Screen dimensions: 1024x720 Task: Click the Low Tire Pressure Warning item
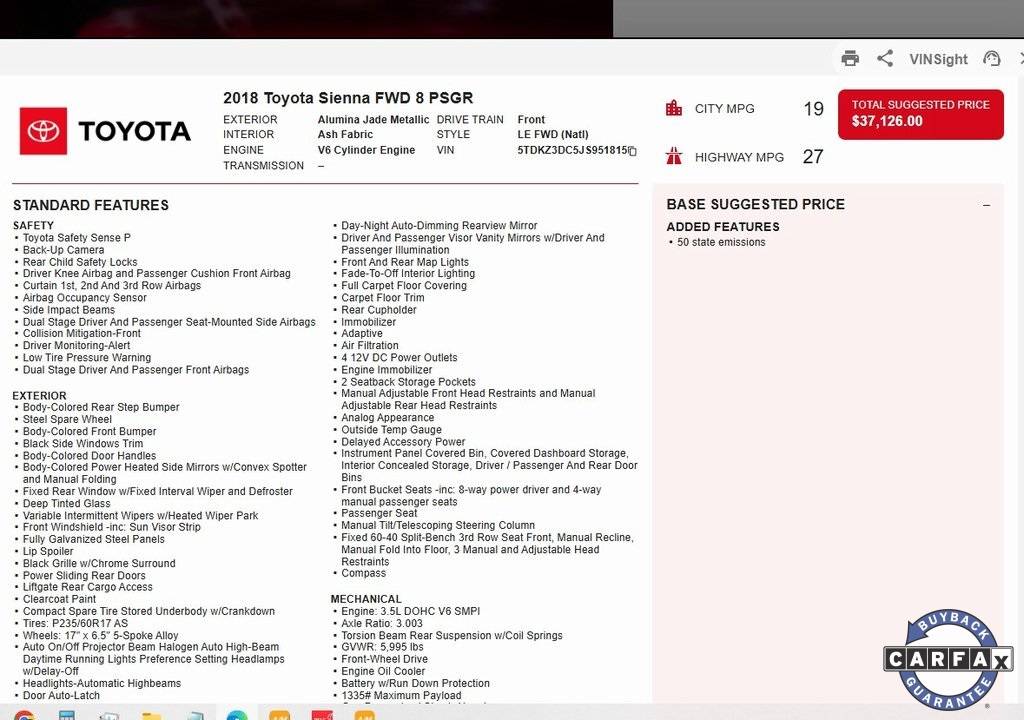[x=87, y=357]
